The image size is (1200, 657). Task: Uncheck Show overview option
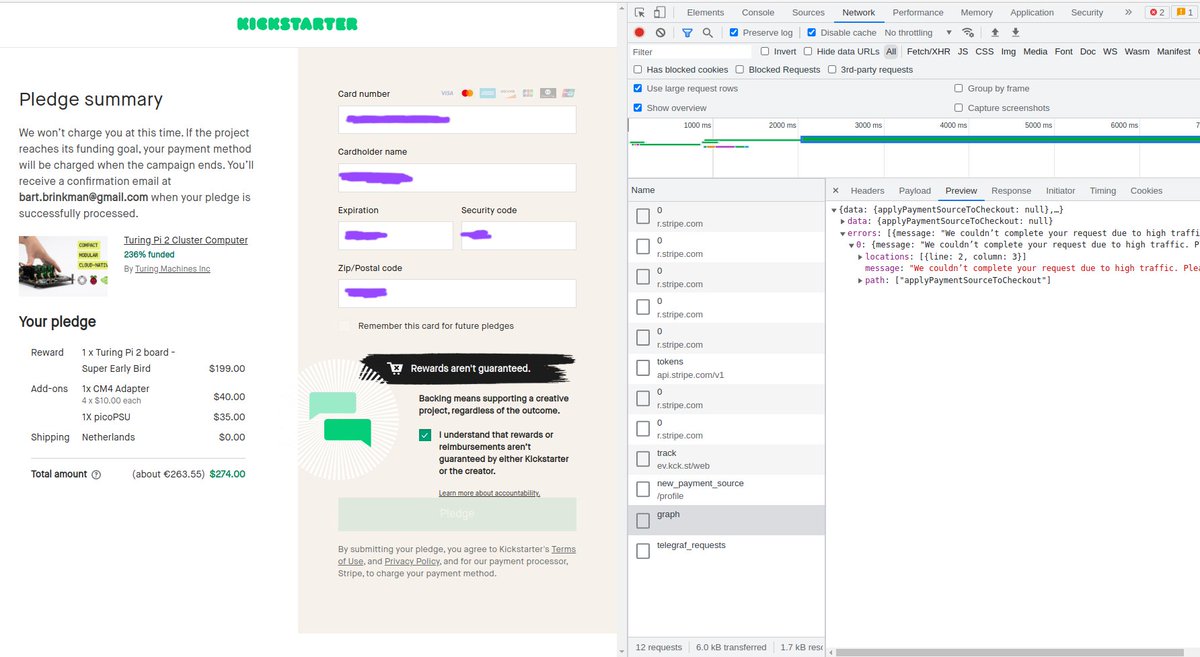[638, 108]
